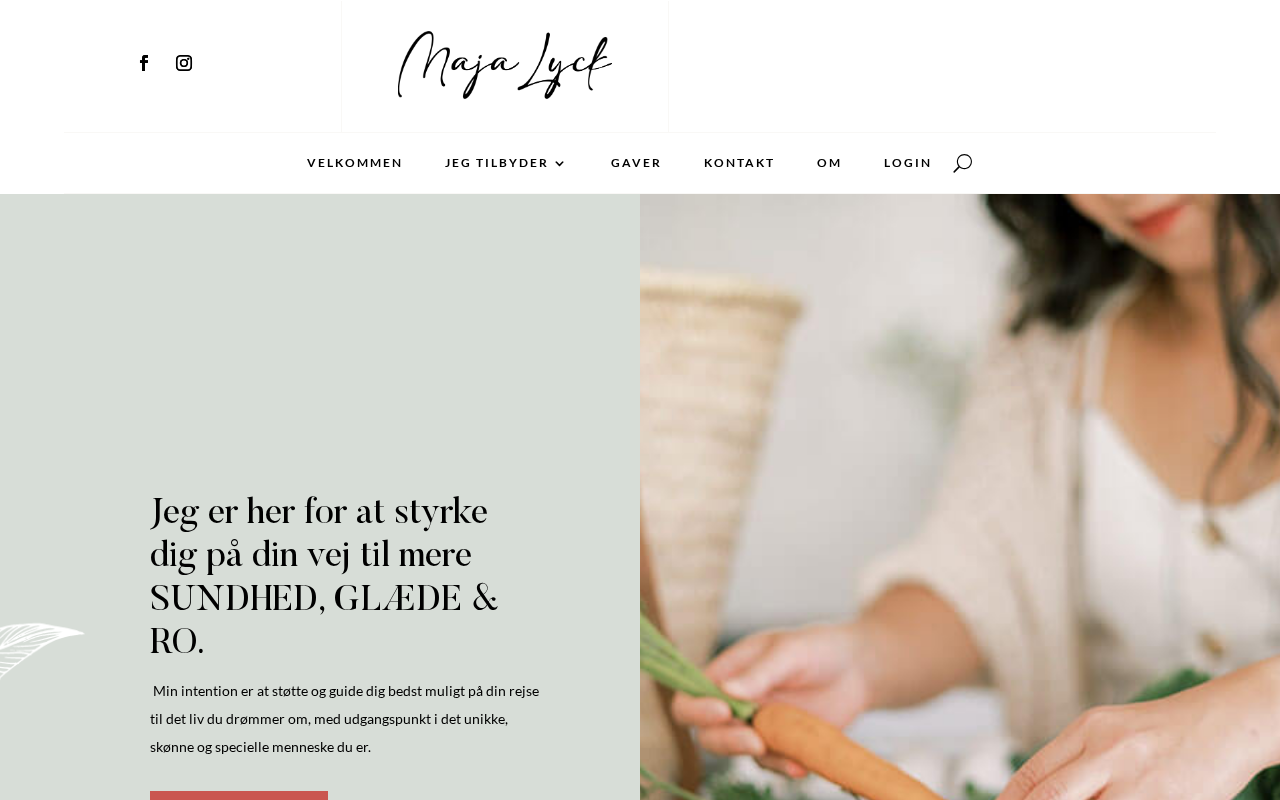Open the Facebook social icon
The image size is (1280, 800).
pos(144,63)
